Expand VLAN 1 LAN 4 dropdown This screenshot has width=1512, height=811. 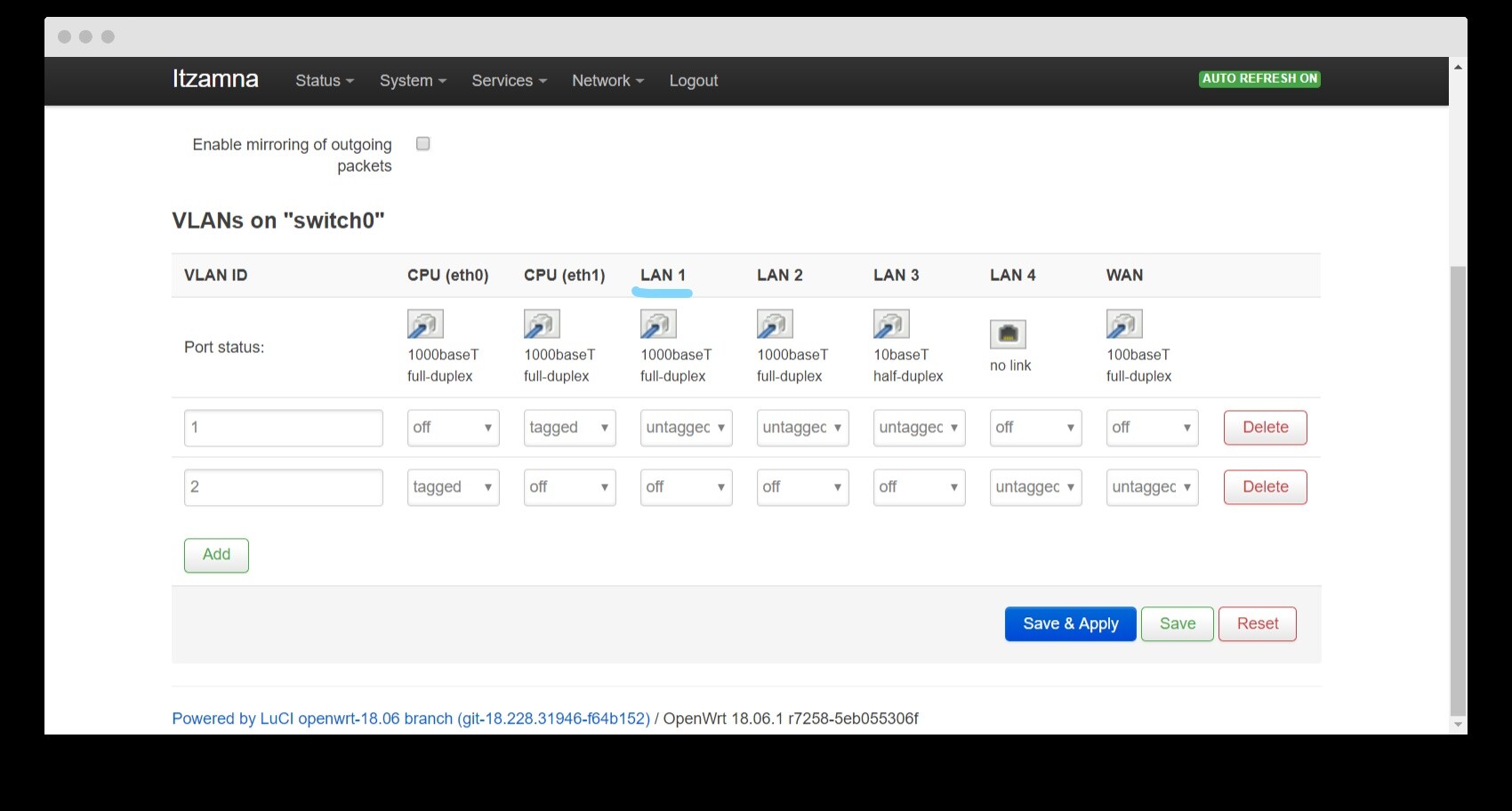pos(1035,428)
